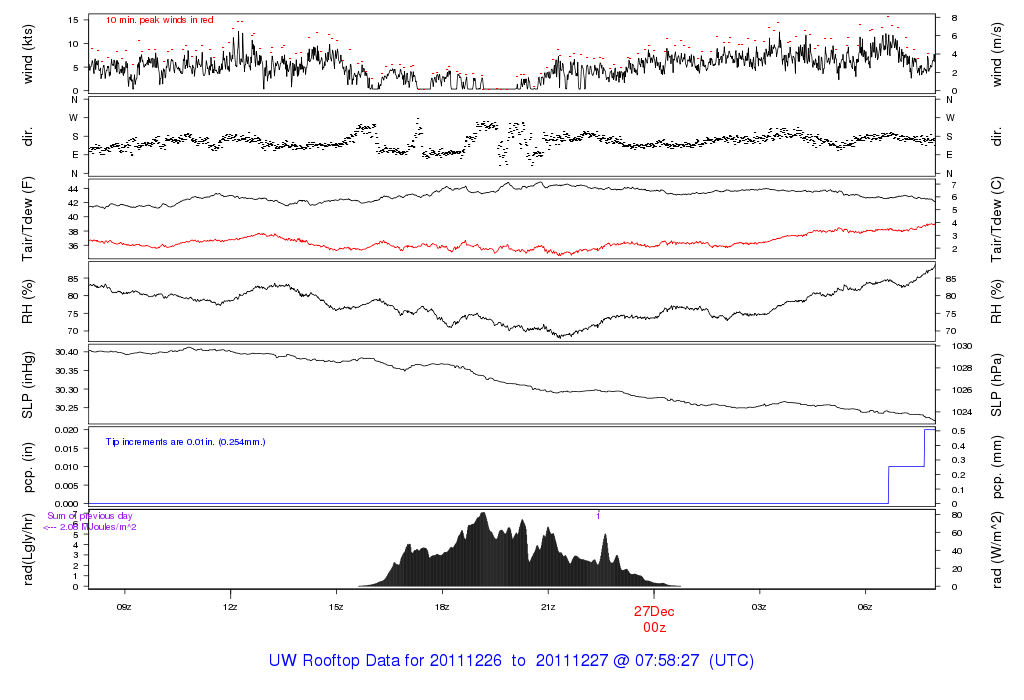This screenshot has height=700, width=1024.
Task: Click the 'rad(Lgly/hr)' axis label
Action: tap(27, 549)
